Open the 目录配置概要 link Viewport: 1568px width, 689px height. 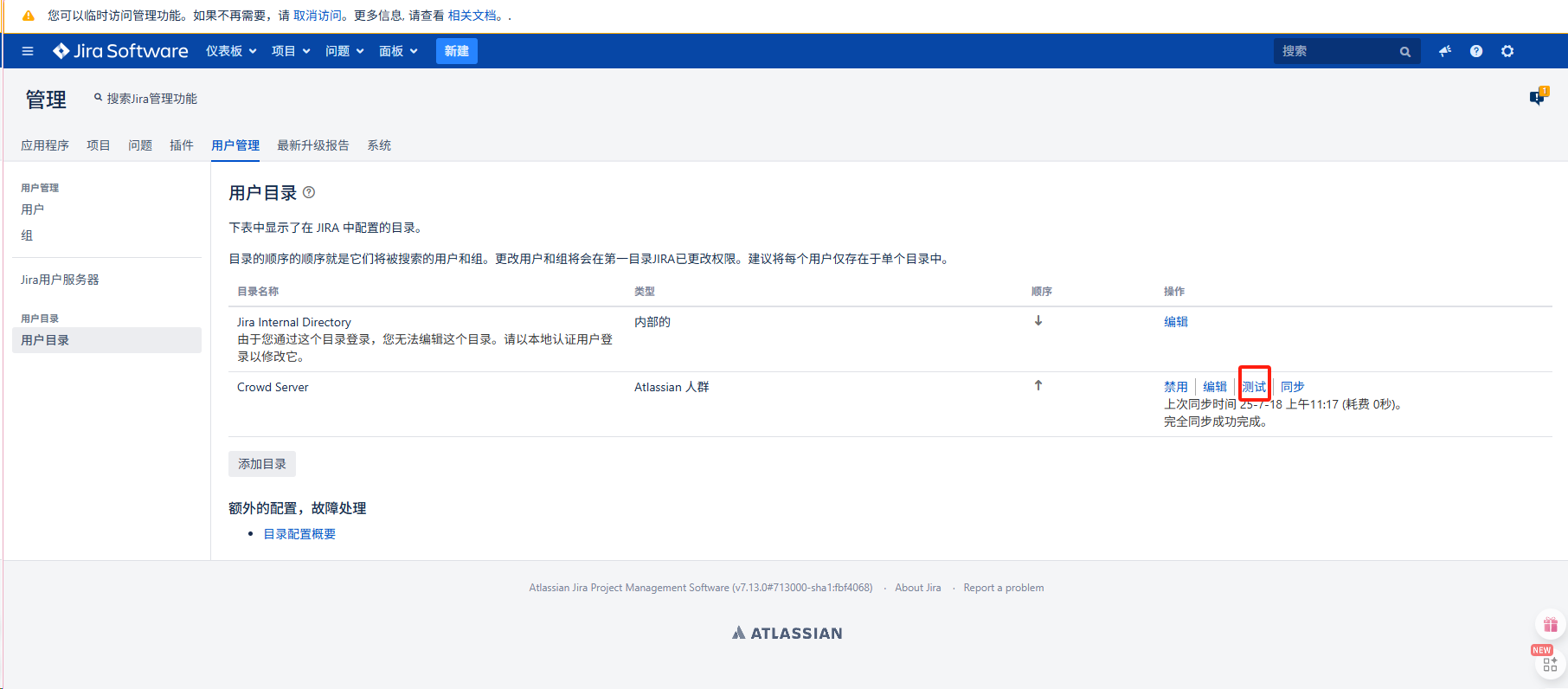299,534
